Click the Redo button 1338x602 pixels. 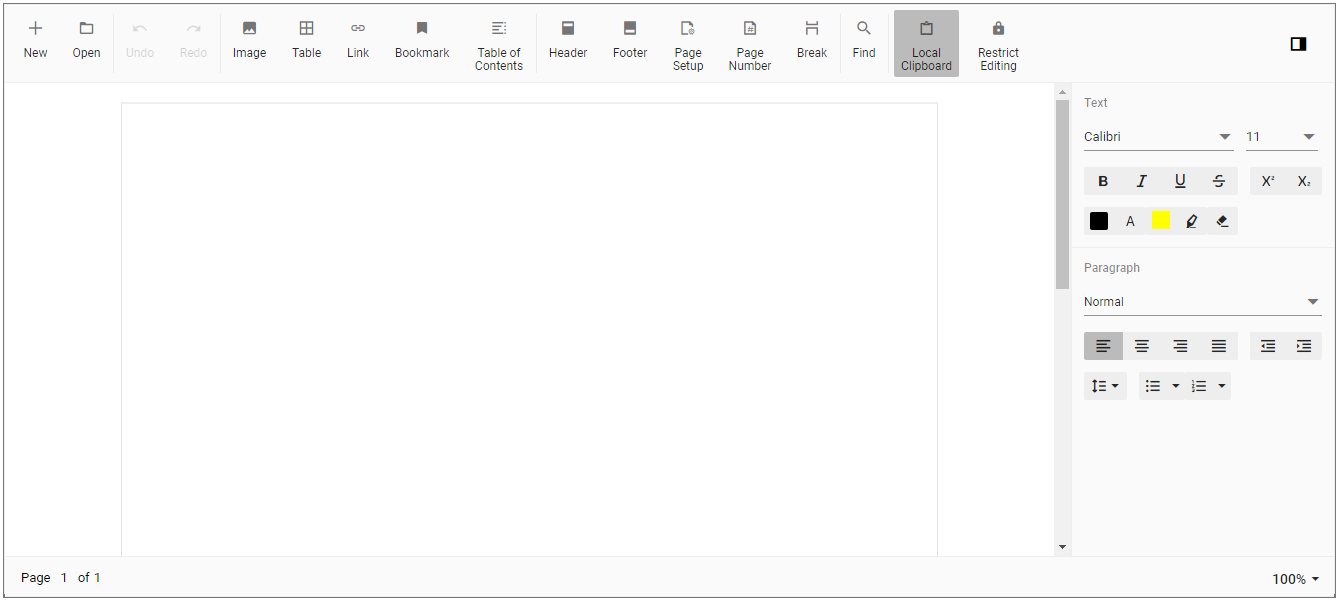tap(194, 42)
